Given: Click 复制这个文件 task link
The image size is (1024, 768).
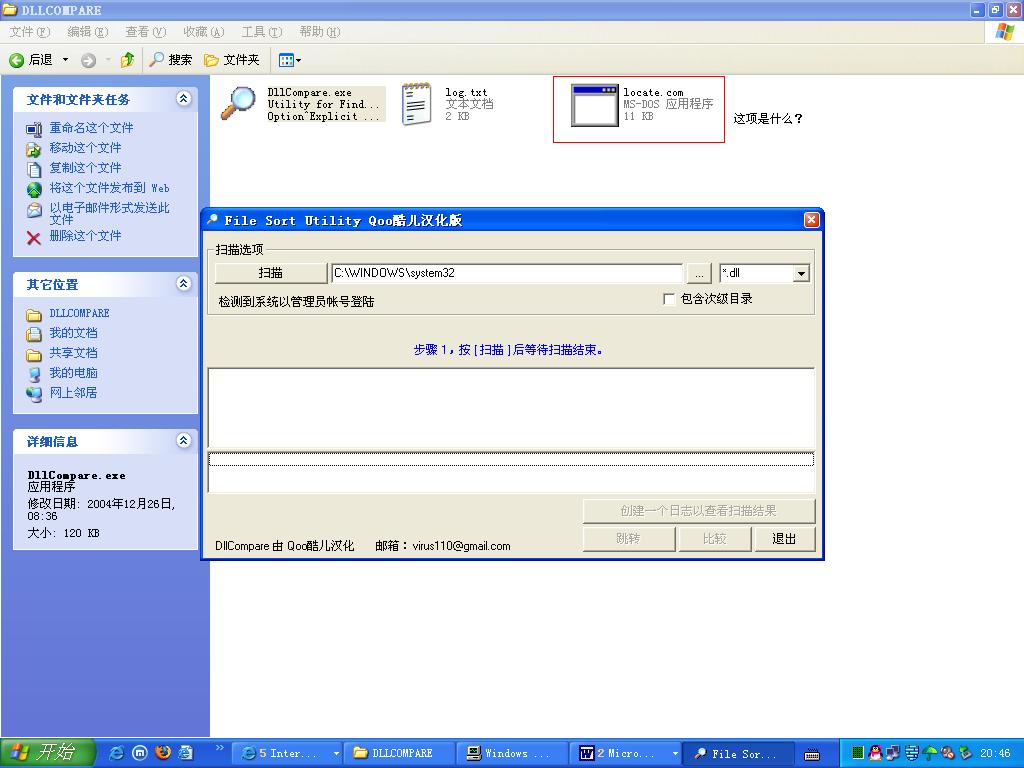Looking at the screenshot, I should 86,168.
